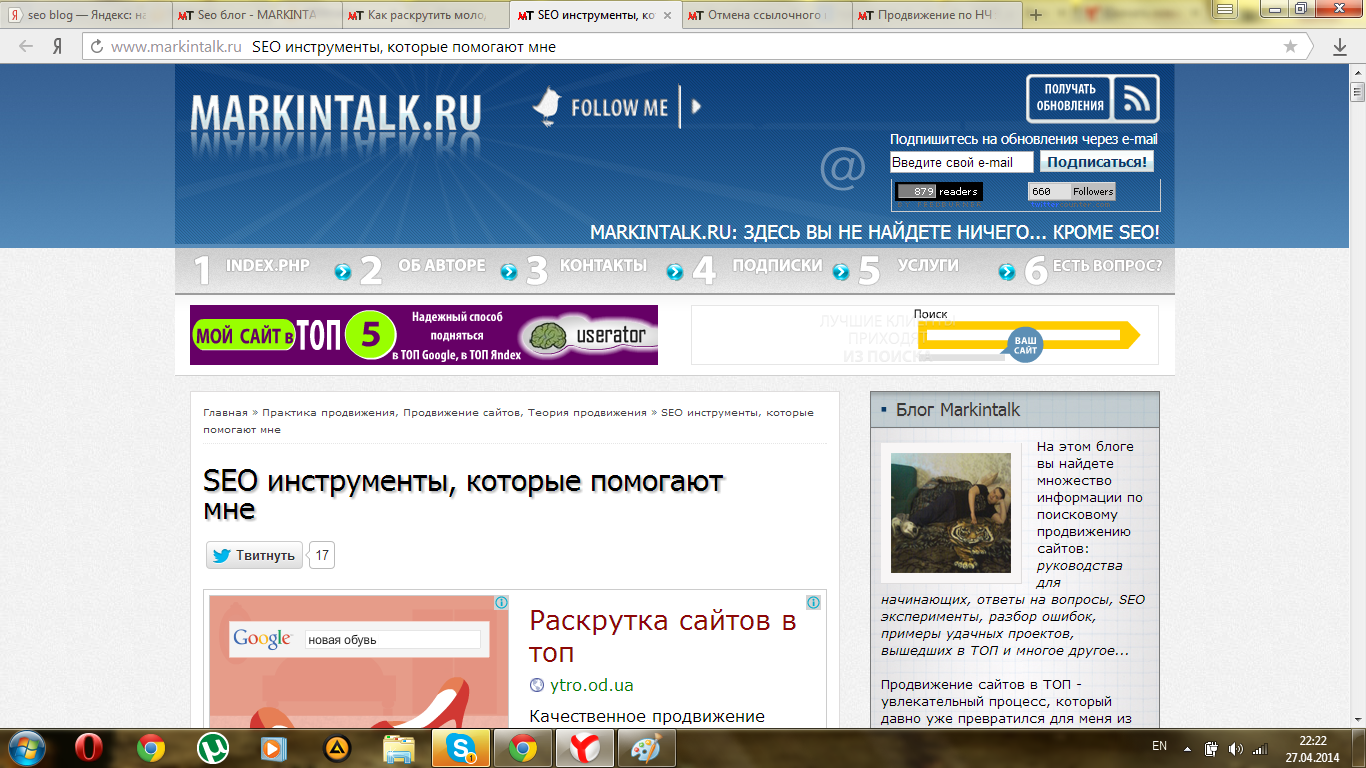Click the Google shoe ad image
The height and width of the screenshot is (768, 1366).
click(359, 664)
